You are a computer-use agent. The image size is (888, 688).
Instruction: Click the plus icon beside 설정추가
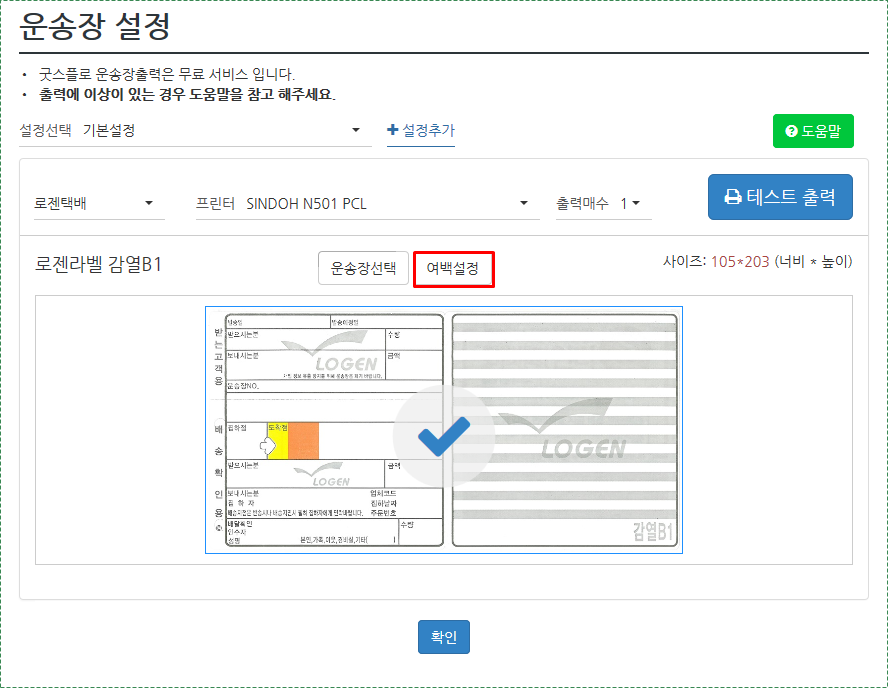(392, 130)
